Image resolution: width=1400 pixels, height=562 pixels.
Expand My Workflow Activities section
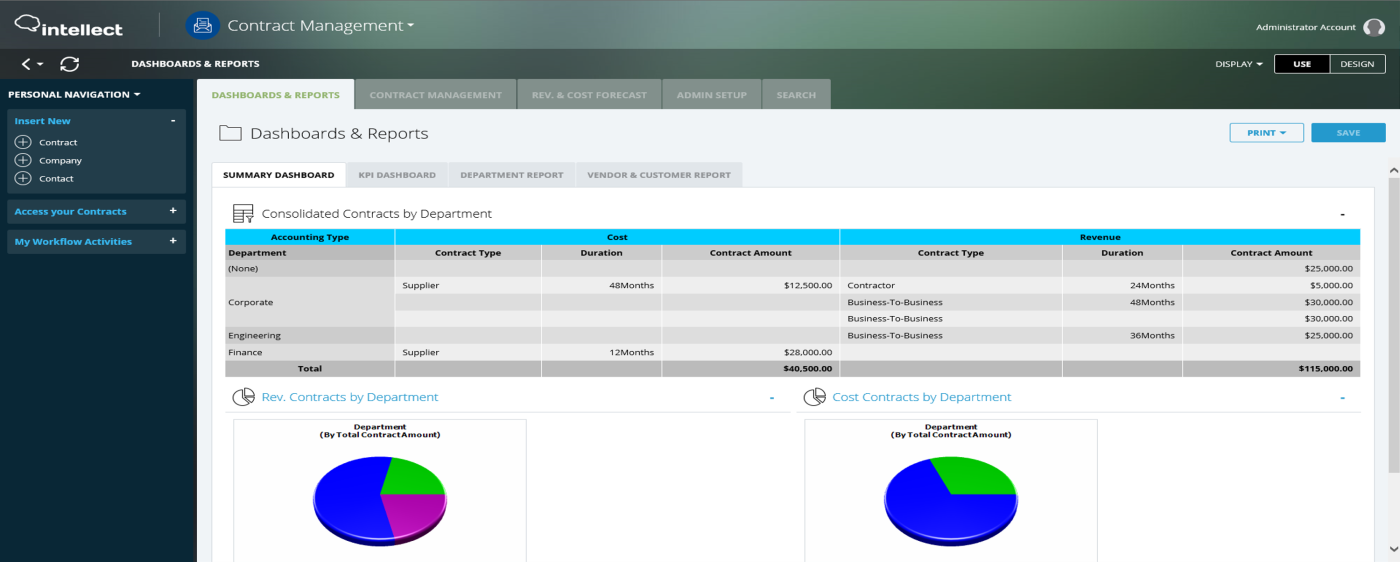coord(173,241)
